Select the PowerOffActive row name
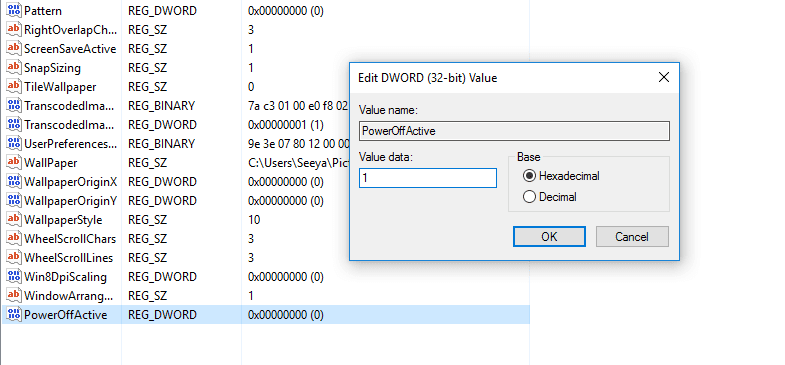Screen dimensions: 785x365 pos(66,315)
